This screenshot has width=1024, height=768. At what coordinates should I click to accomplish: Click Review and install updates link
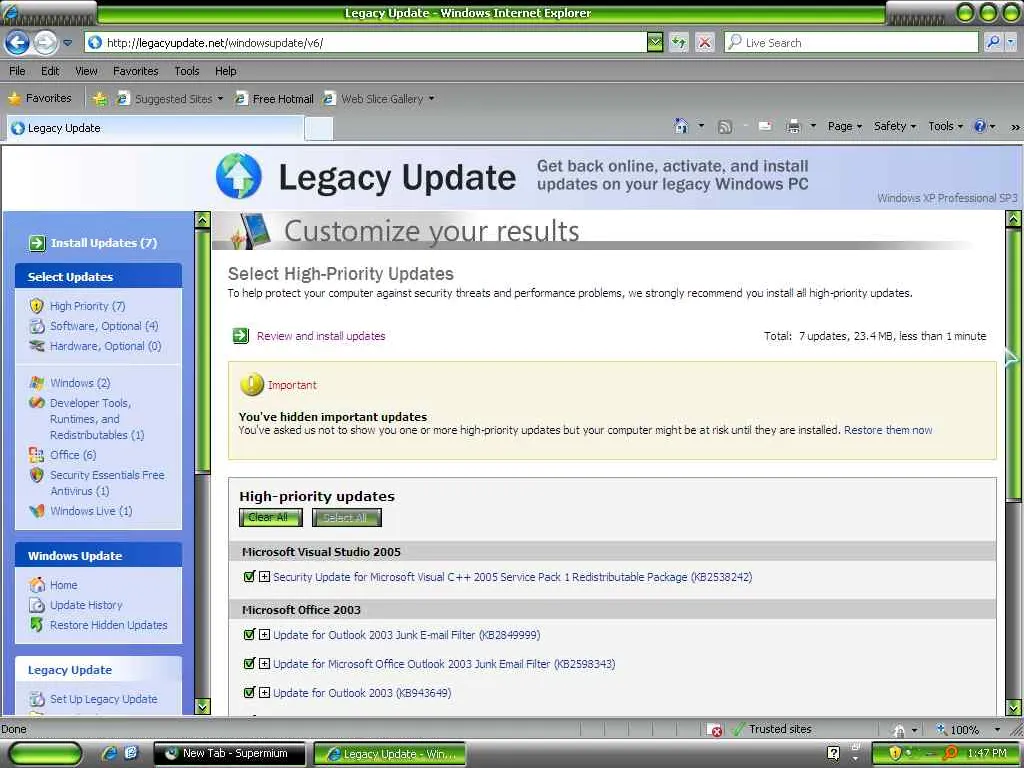[x=321, y=336]
